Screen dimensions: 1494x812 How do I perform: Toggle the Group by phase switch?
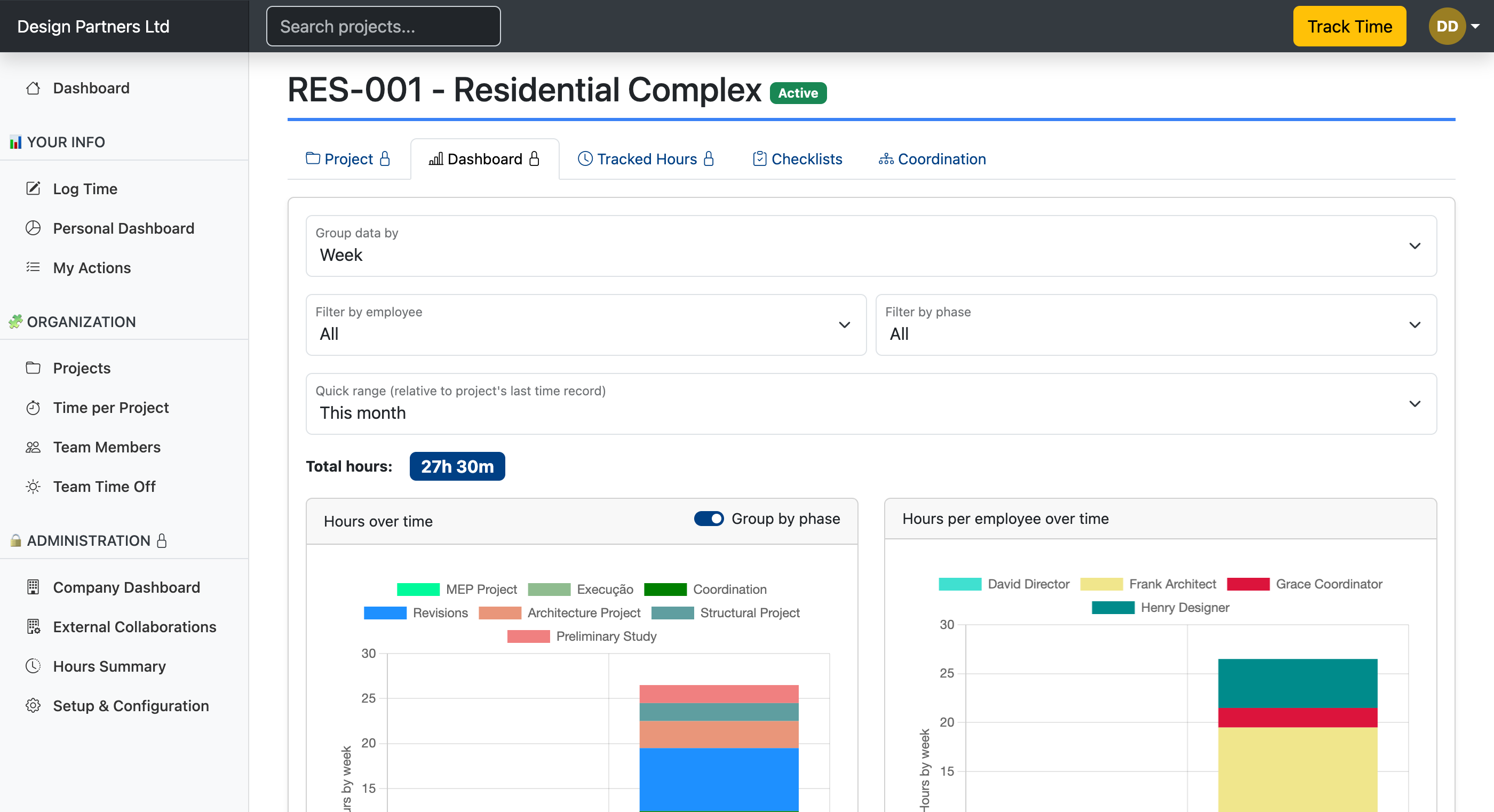tap(709, 519)
